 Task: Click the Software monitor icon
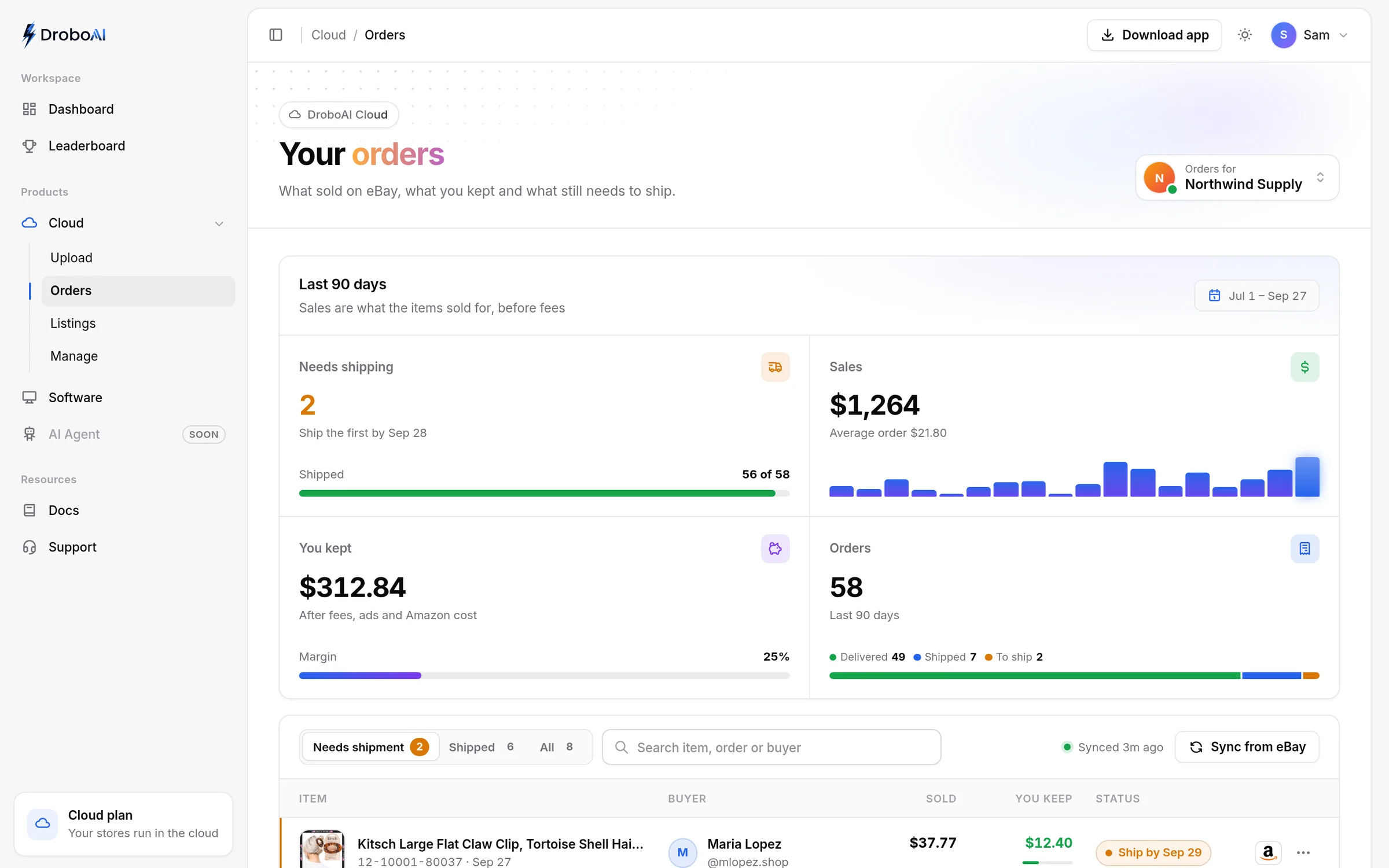point(29,397)
